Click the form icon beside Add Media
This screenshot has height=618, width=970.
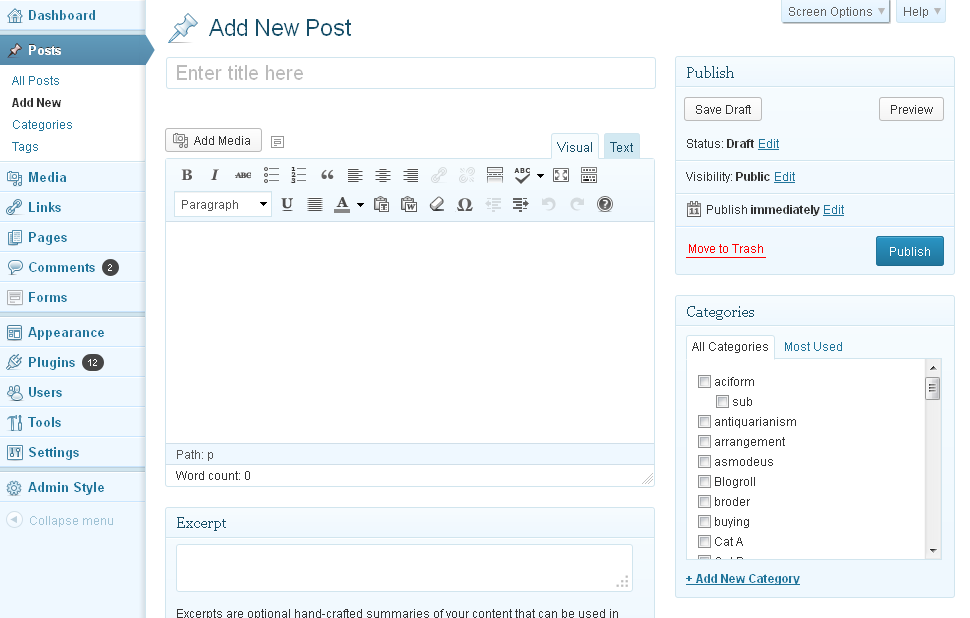(x=278, y=142)
